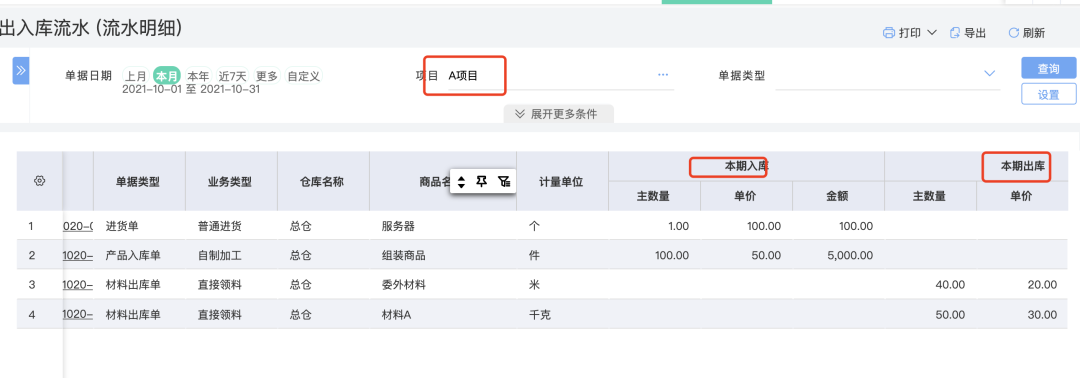Select the 近7天 date range option
Viewport: 1080px width, 378px height.
(233, 75)
